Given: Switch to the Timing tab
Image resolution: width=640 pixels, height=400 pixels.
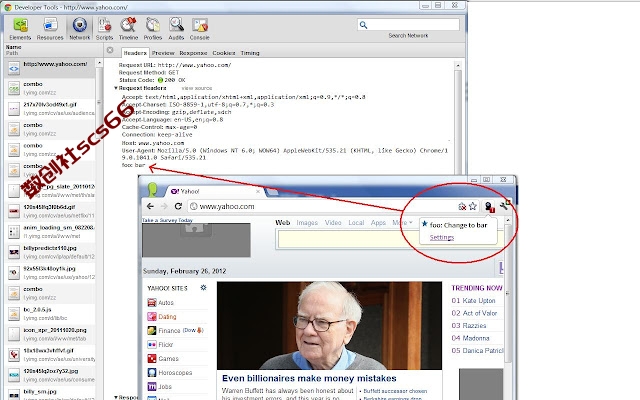Looking at the screenshot, I should (250, 53).
